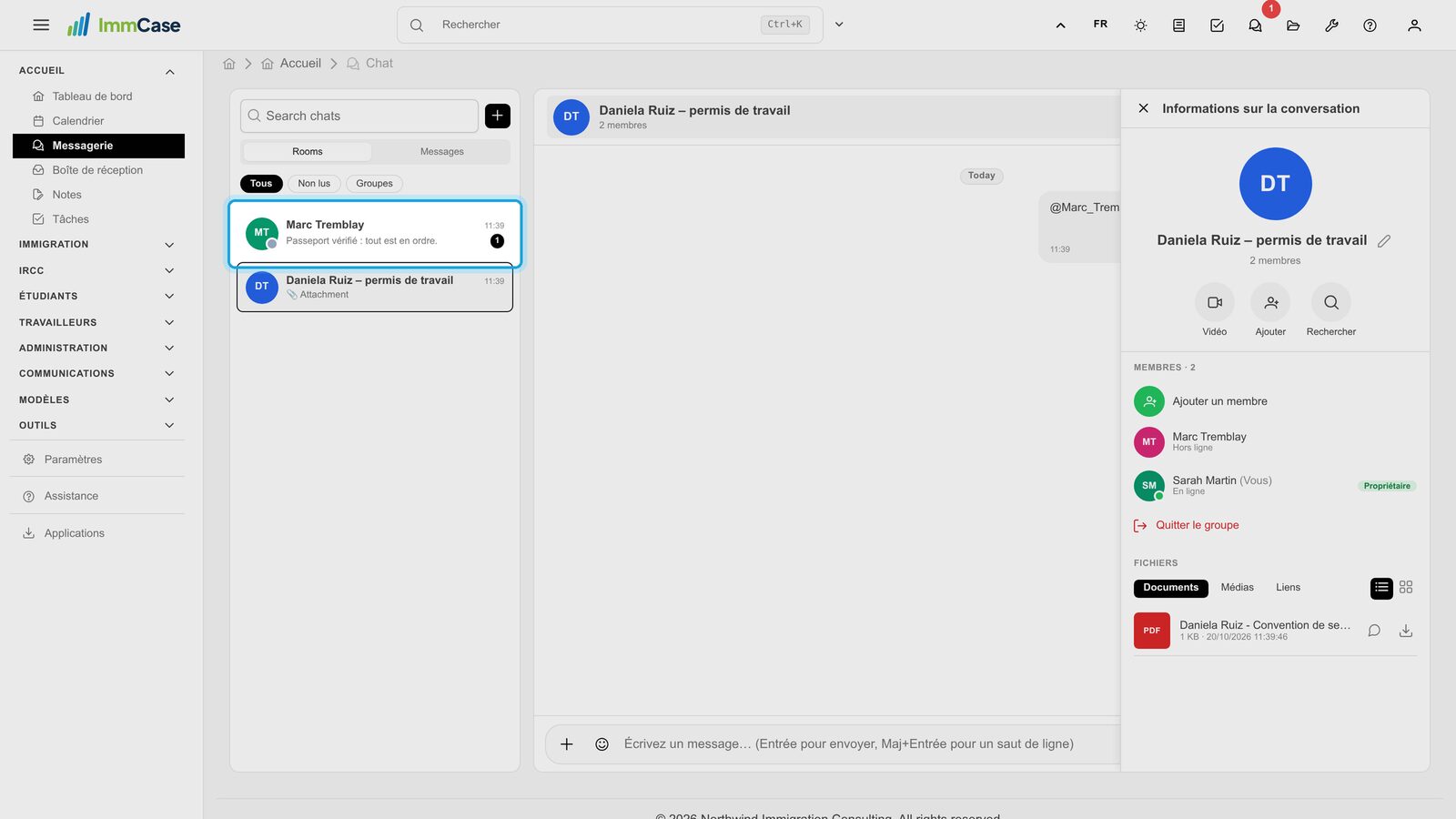Select the Non lus filter chip
Image resolution: width=1456 pixels, height=819 pixels.
pyautogui.click(x=314, y=184)
